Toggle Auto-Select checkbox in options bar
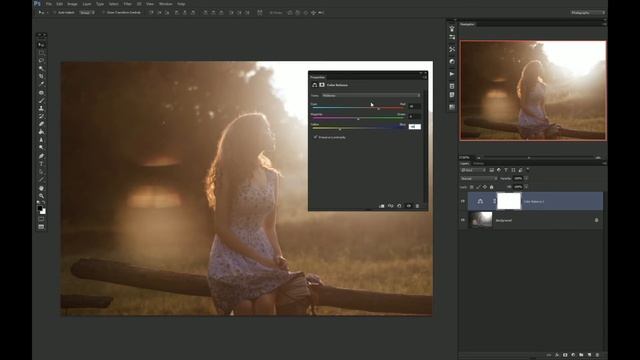This screenshot has height=360, width=640. click(55, 13)
